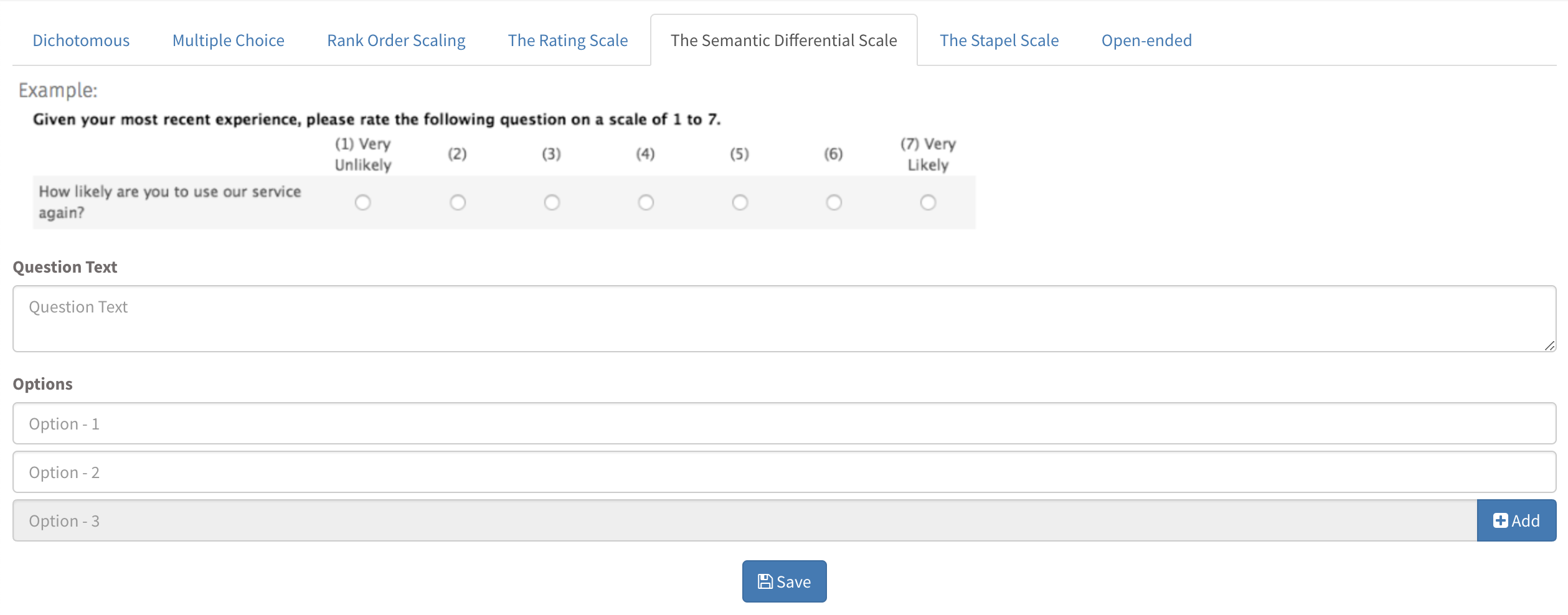
Task: Focus the Option - 2 input field
Action: coord(784,472)
